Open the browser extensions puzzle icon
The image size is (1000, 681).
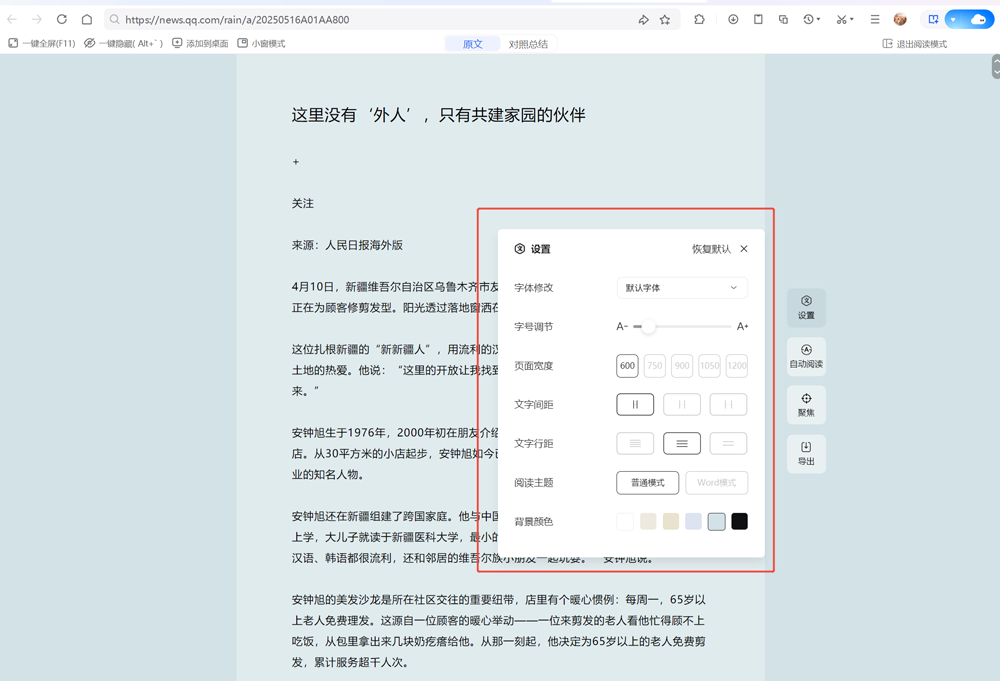699,19
